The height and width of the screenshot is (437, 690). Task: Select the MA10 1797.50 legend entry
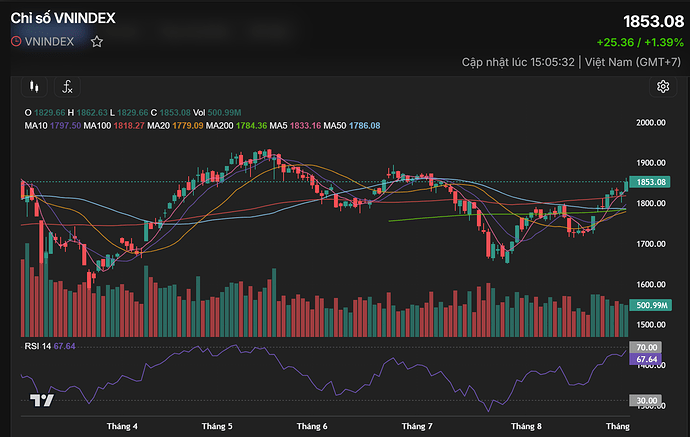(x=53, y=125)
